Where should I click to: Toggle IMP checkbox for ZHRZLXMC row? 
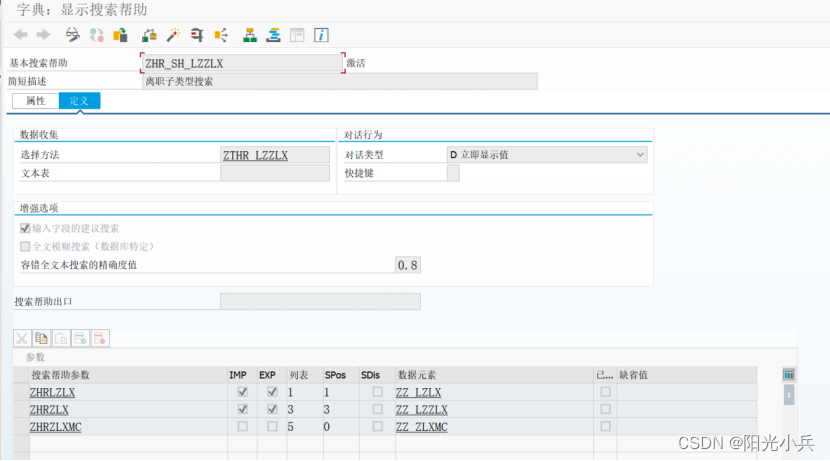tap(242, 426)
